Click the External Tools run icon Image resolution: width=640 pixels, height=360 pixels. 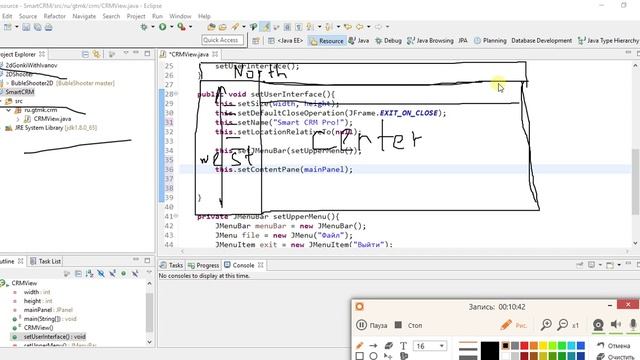(181, 27)
